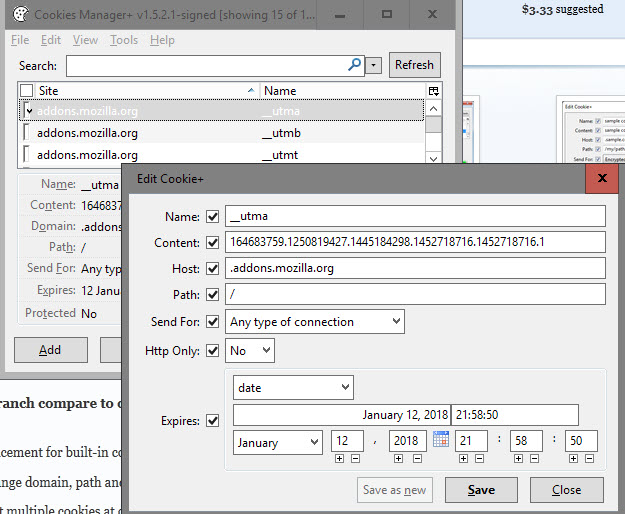Open the expires type 'date' dropdown
Viewport: 625px width, 514px height.
[293, 387]
